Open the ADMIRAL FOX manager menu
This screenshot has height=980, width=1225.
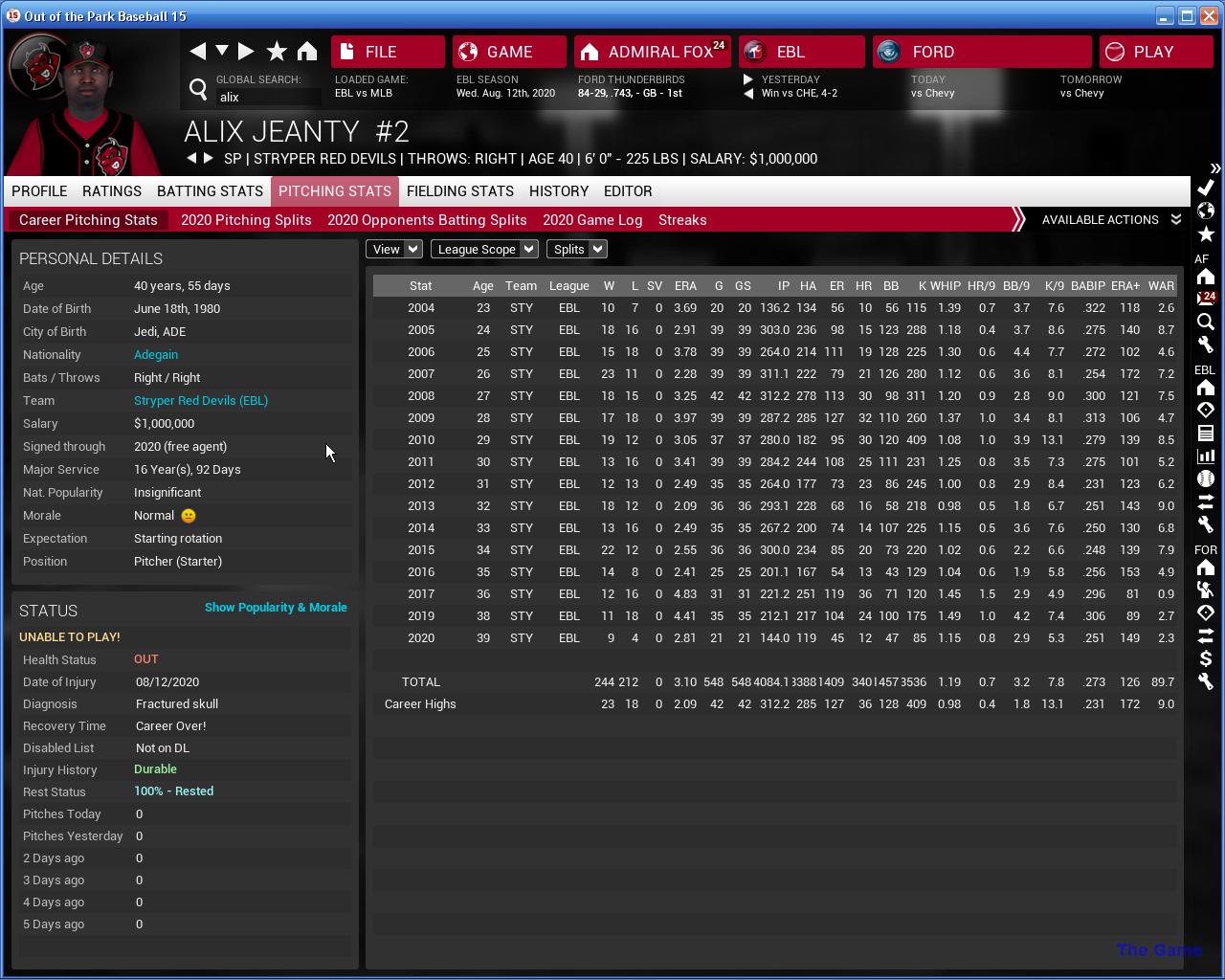(x=653, y=52)
